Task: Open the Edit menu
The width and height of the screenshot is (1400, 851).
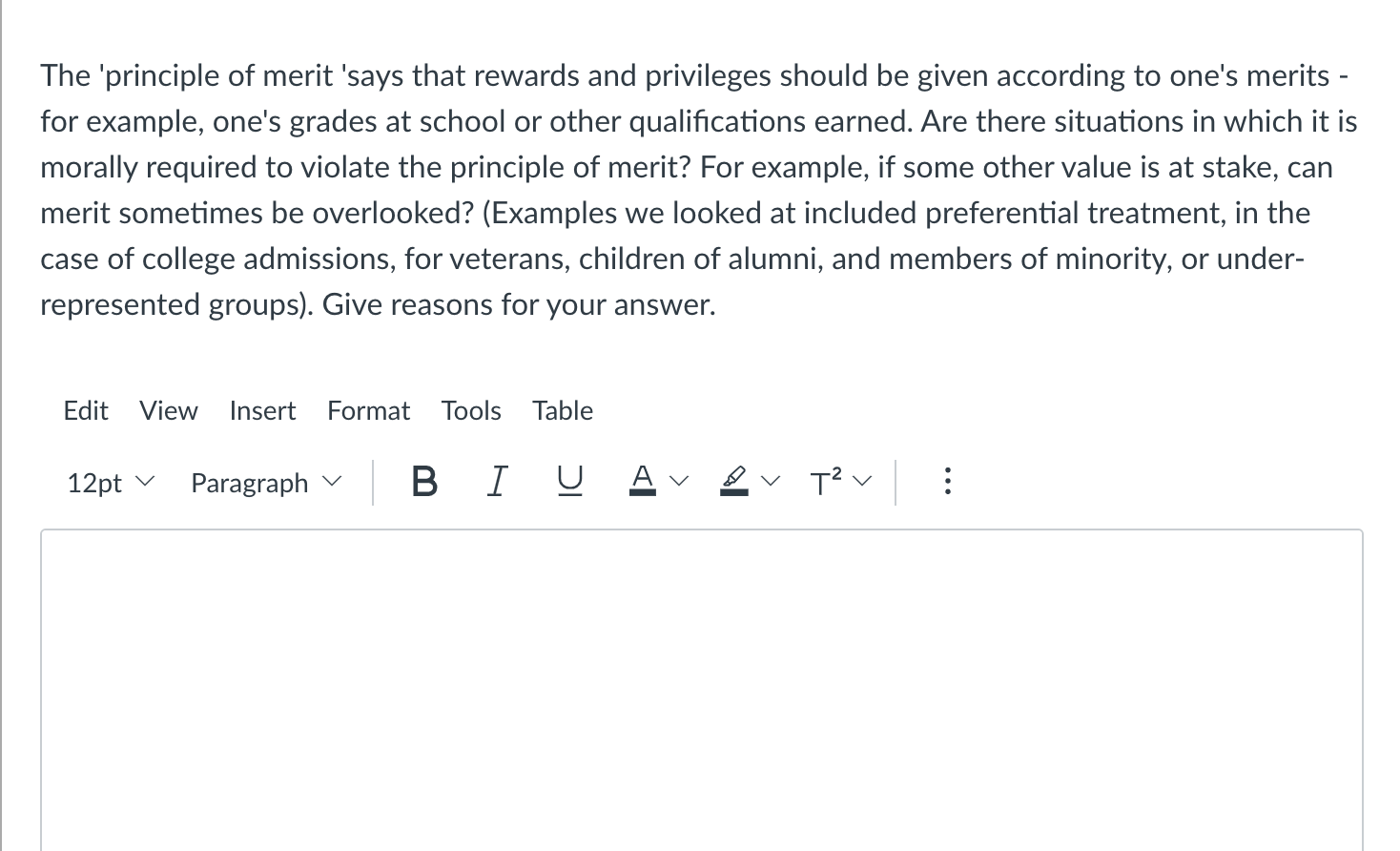Action: 86,410
